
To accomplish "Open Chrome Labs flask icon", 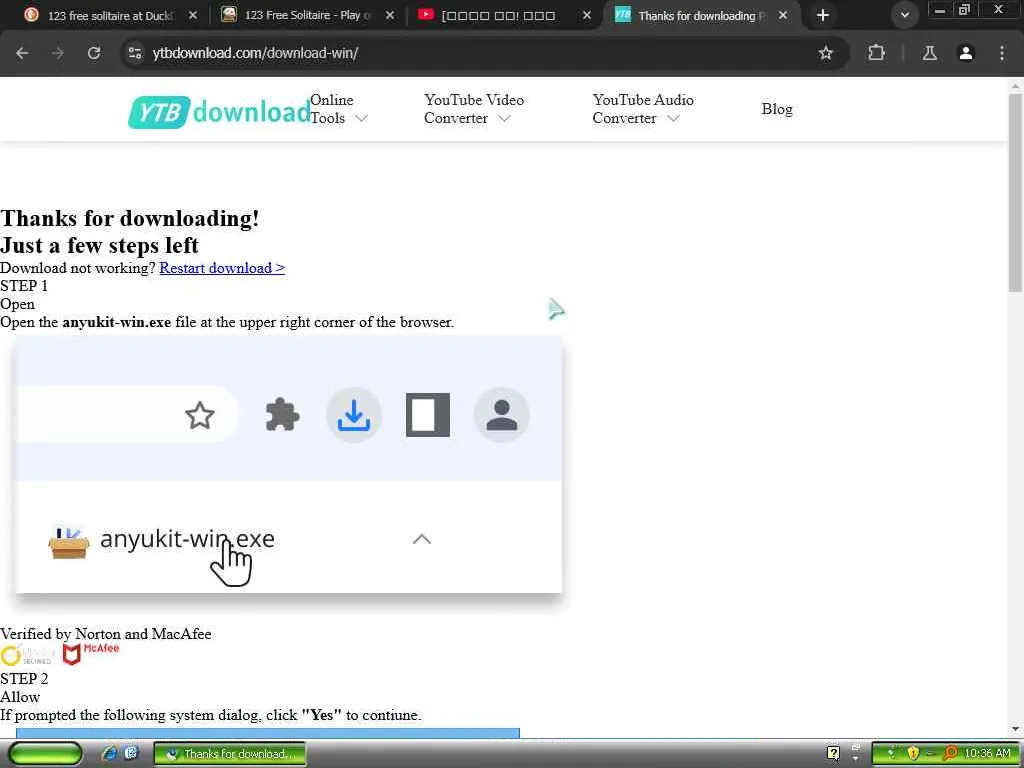I will tap(929, 53).
